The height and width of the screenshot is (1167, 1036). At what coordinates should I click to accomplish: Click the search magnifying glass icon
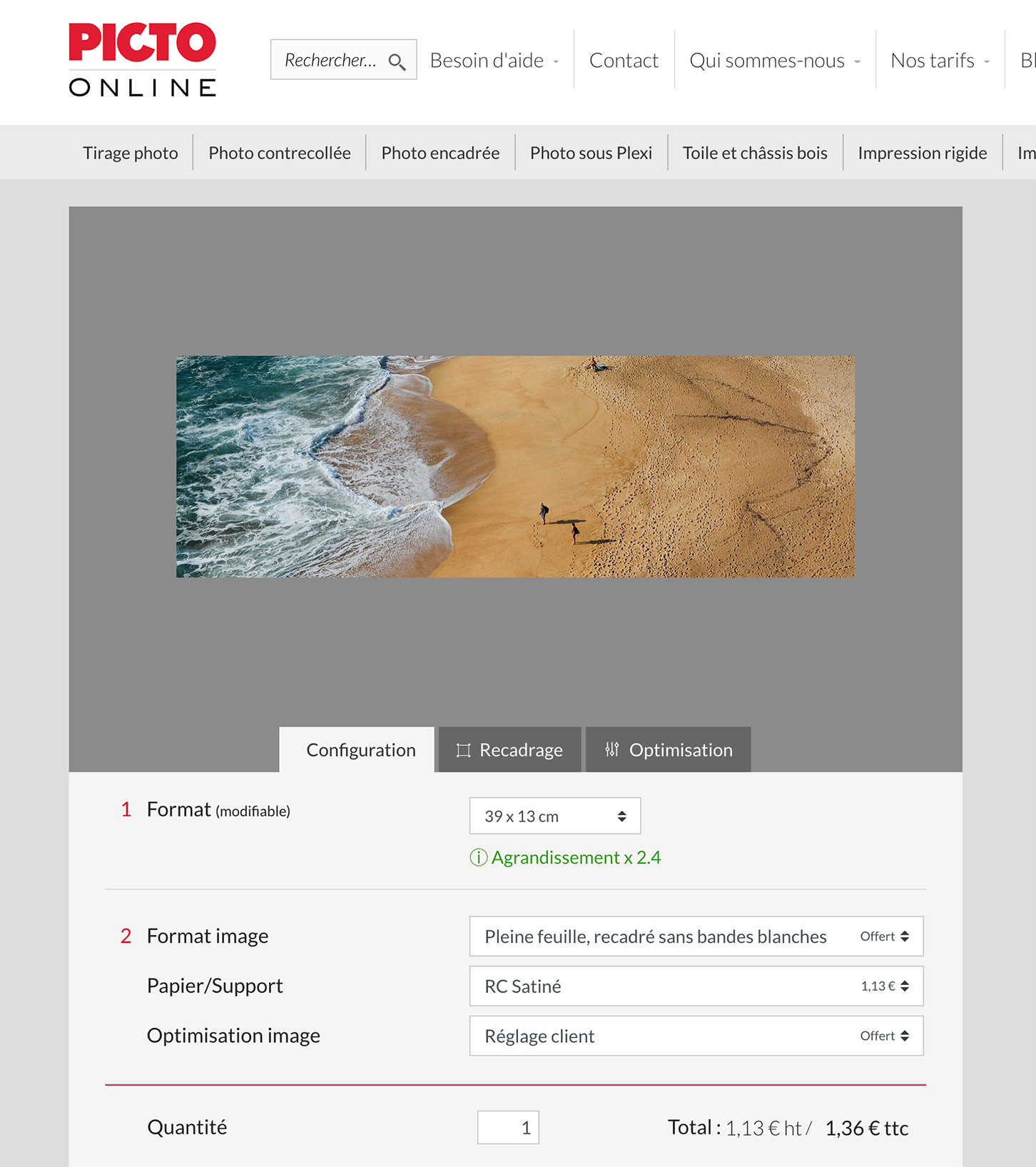[x=397, y=62]
